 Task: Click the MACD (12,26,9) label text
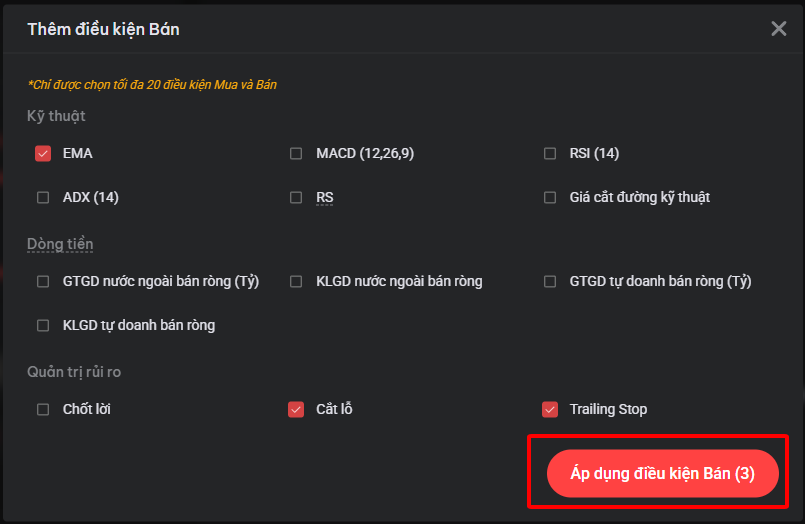coord(365,154)
